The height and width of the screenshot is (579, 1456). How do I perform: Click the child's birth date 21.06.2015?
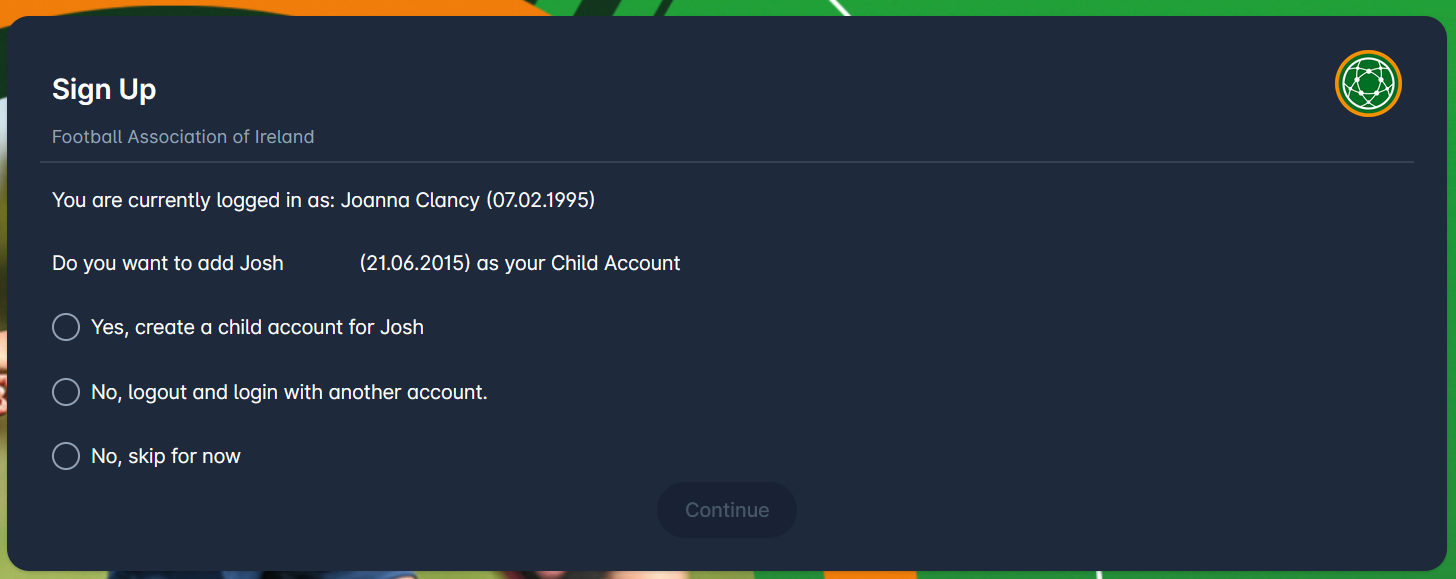click(x=415, y=263)
